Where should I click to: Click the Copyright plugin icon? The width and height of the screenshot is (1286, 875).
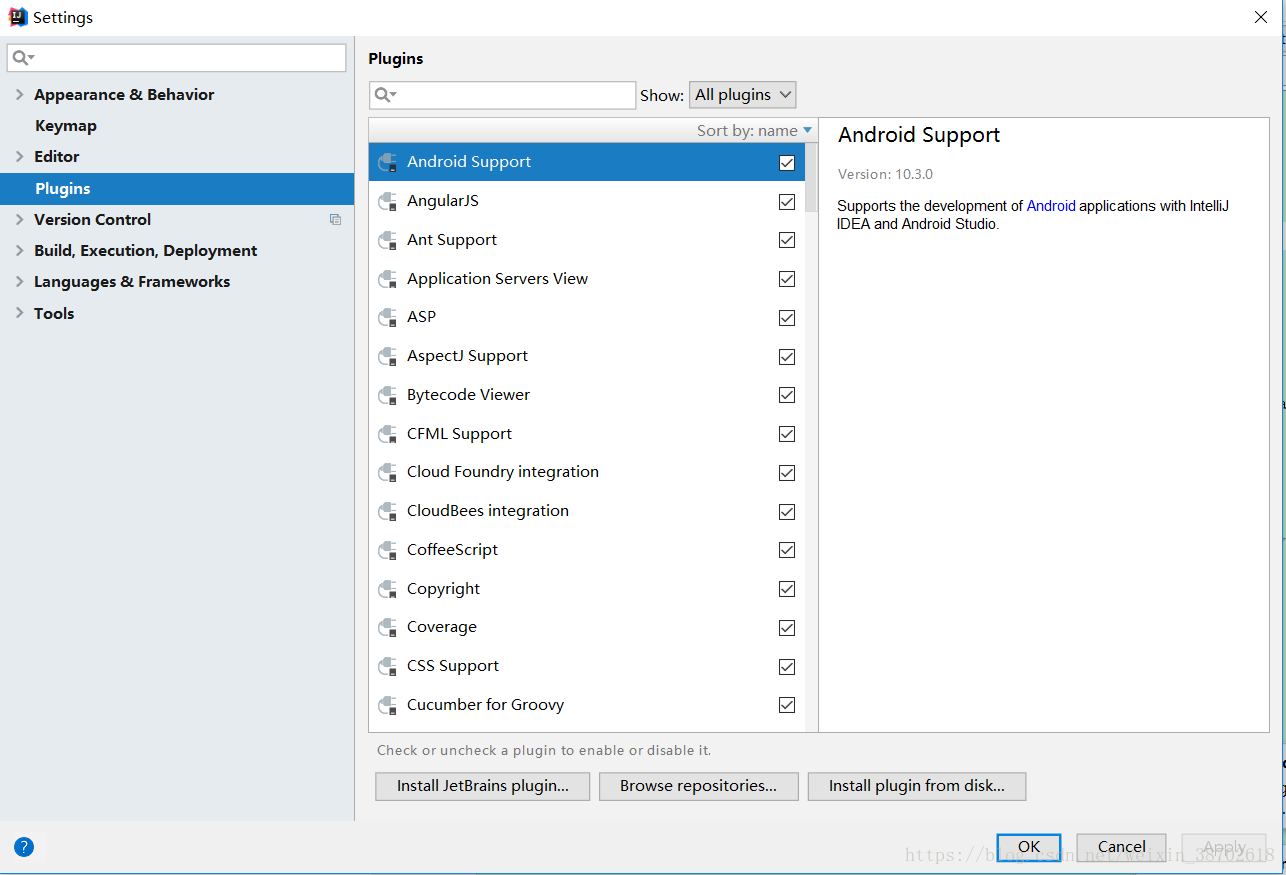pyautogui.click(x=388, y=589)
